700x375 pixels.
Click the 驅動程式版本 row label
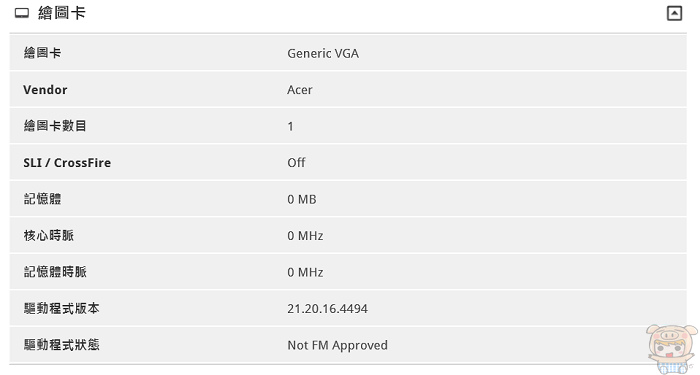[61, 308]
